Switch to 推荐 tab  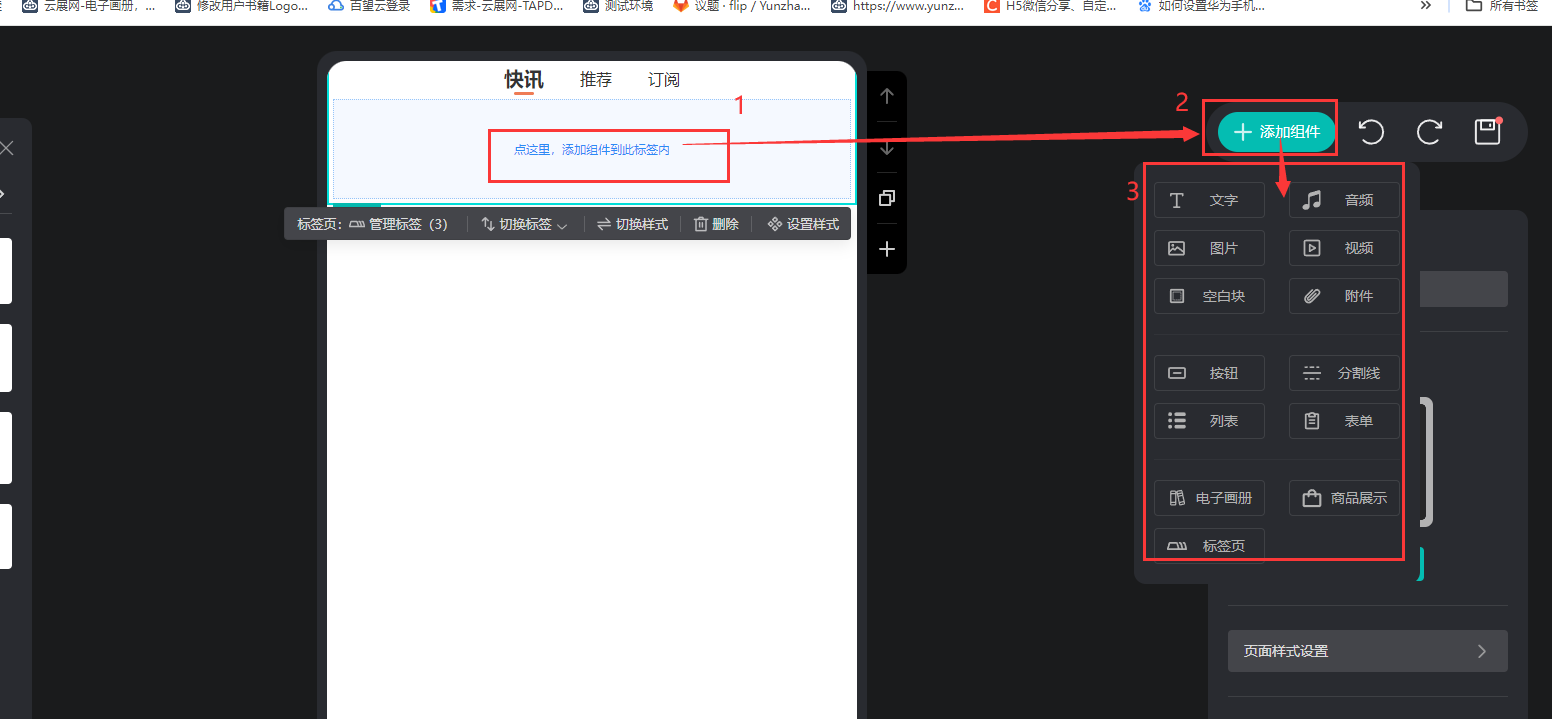click(x=596, y=80)
